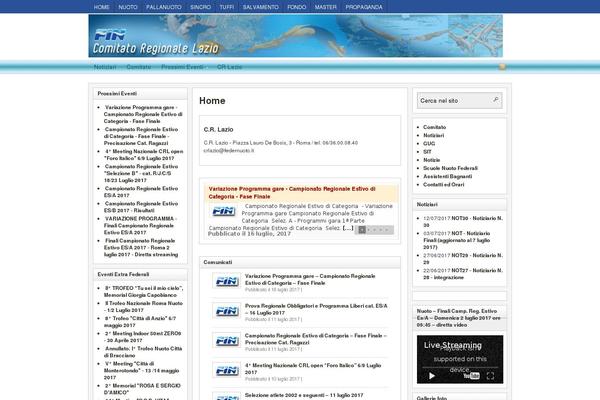The image size is (600, 400).
Task: Click FIN icon beside 4° Meeting Nazionale comunicato
Action: [x=227, y=370]
